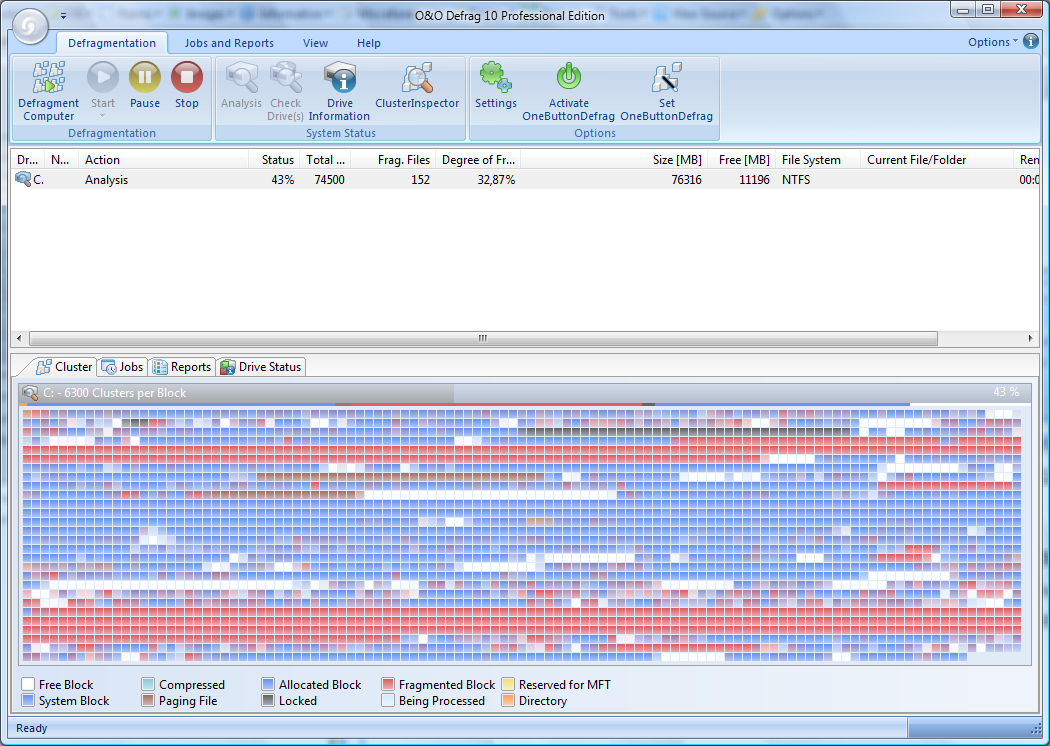Click the left arrow of horizontal scrollbar
Viewport: 1050px width, 746px height.
click(19, 338)
